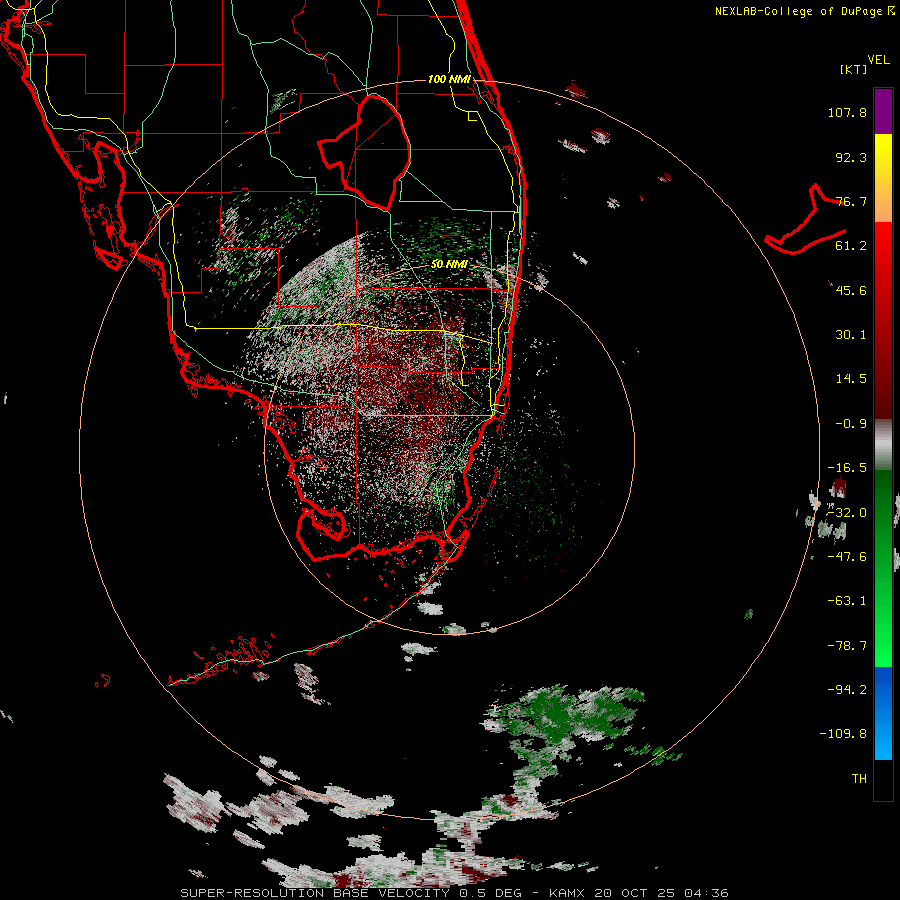Viewport: 900px width, 900px height.
Task: Click the 45.6 velocity value
Action: coord(851,290)
